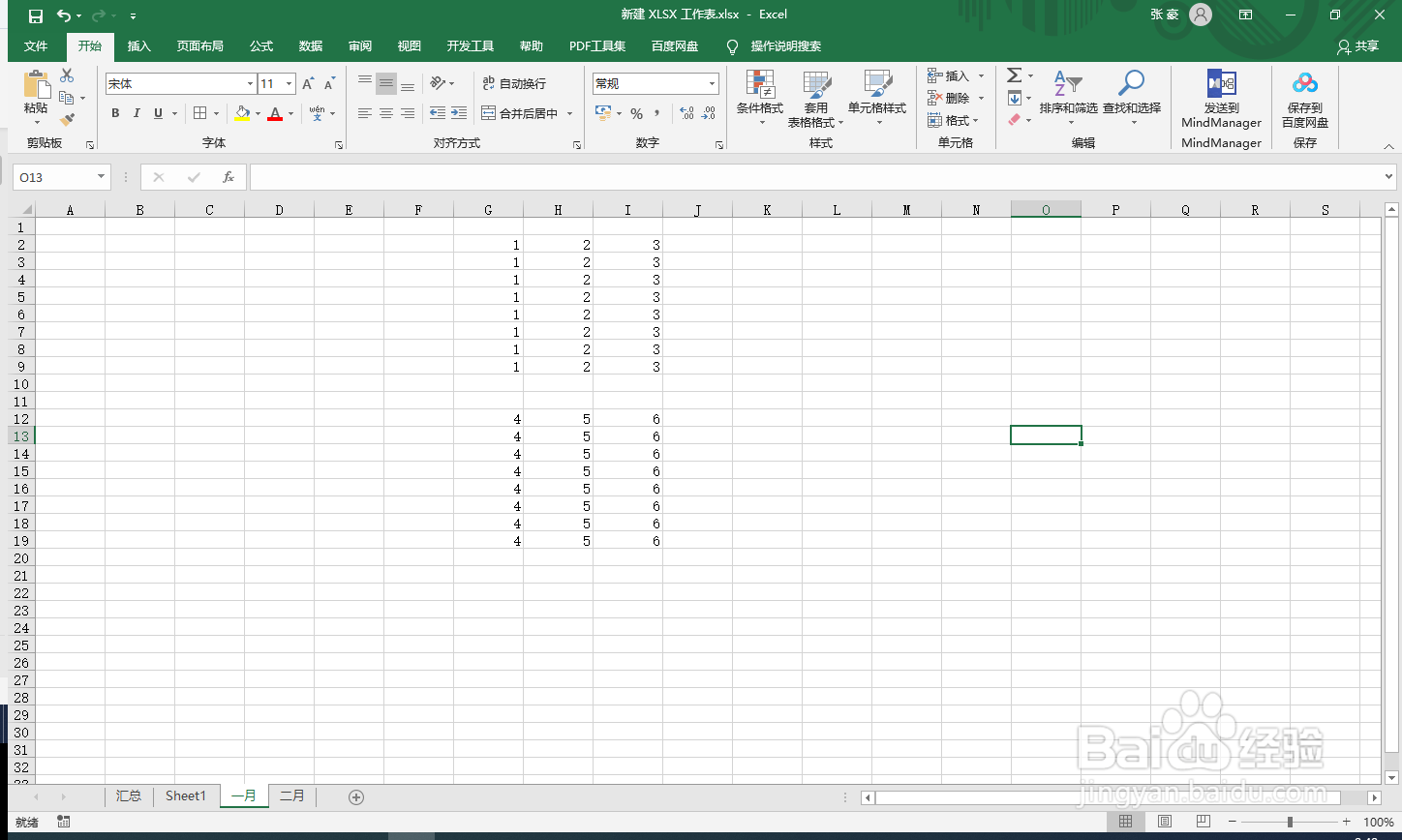The width and height of the screenshot is (1402, 840).
Task: Click the Save icon in quick access toolbar
Action: click(36, 15)
